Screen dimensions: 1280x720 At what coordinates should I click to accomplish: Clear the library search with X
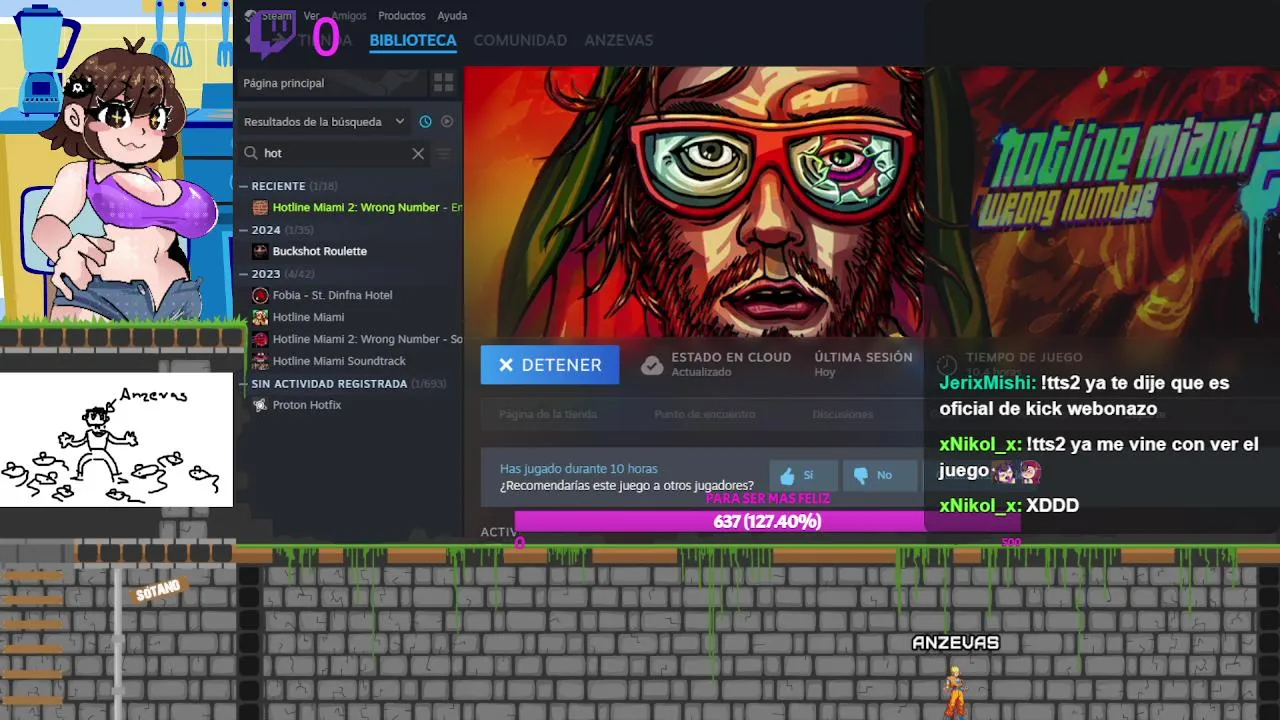pyautogui.click(x=418, y=153)
